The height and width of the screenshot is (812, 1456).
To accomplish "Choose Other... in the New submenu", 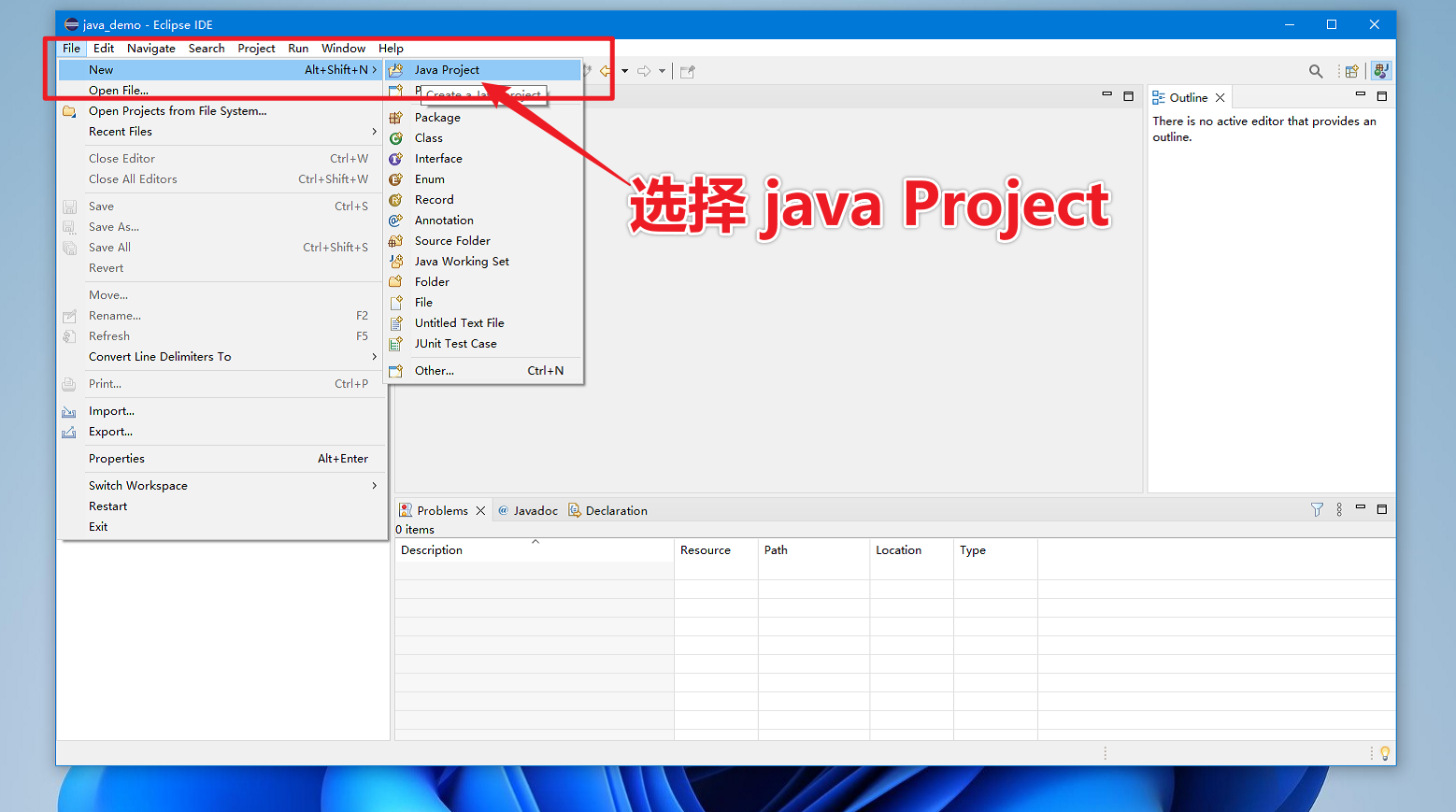I will 484,371.
